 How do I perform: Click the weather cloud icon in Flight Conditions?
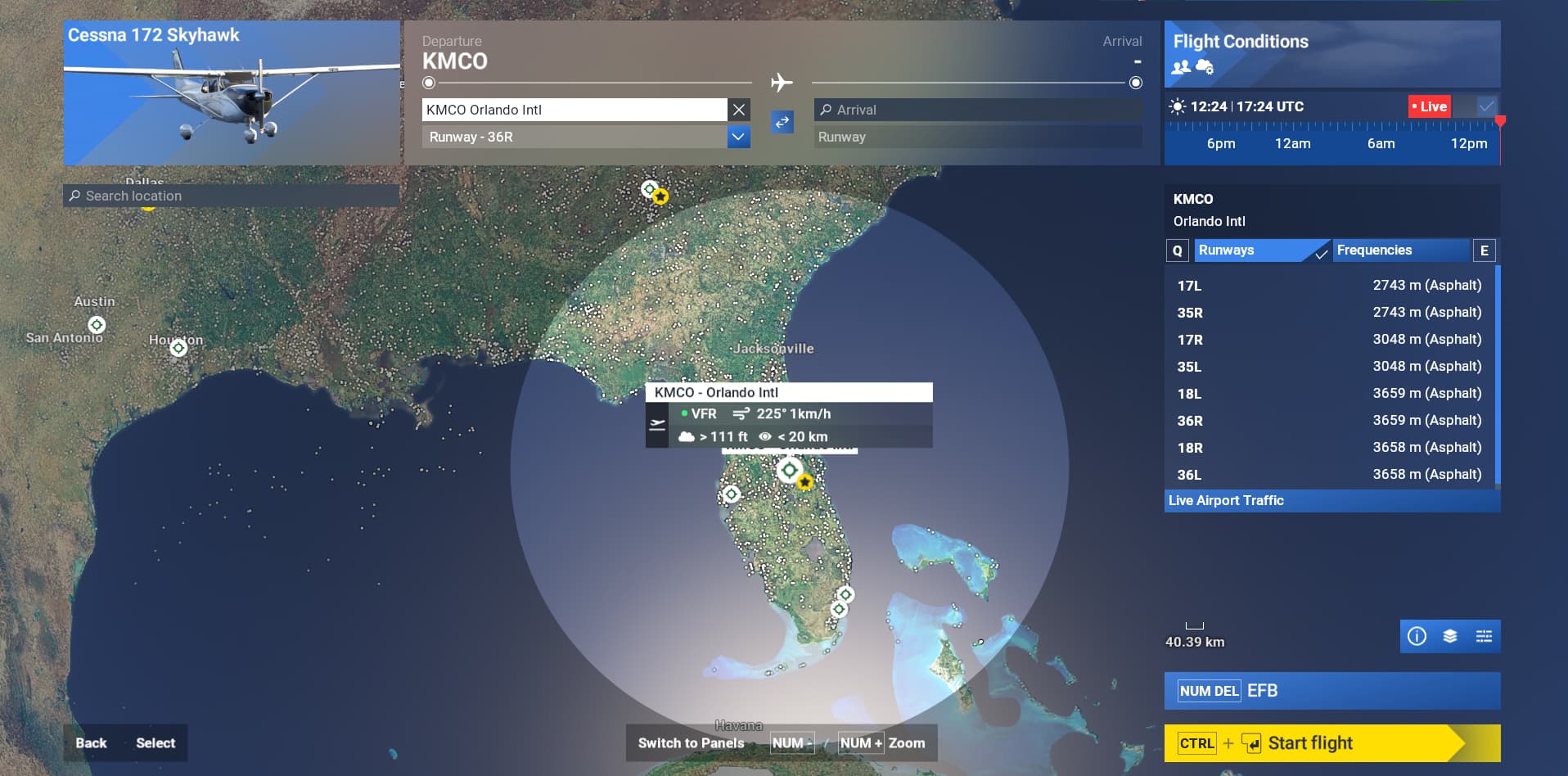point(1205,67)
